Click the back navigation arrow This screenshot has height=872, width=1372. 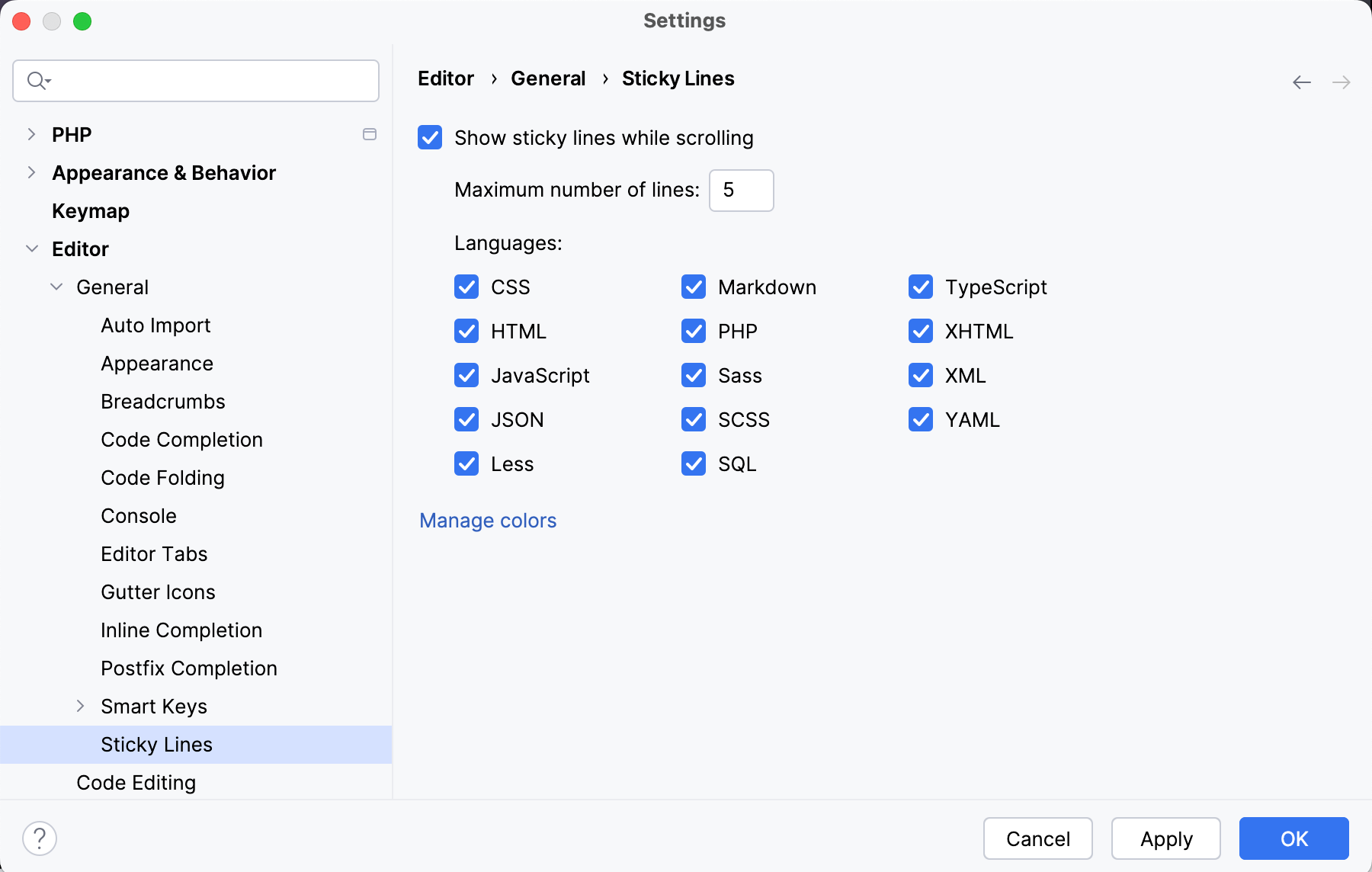coord(1301,82)
